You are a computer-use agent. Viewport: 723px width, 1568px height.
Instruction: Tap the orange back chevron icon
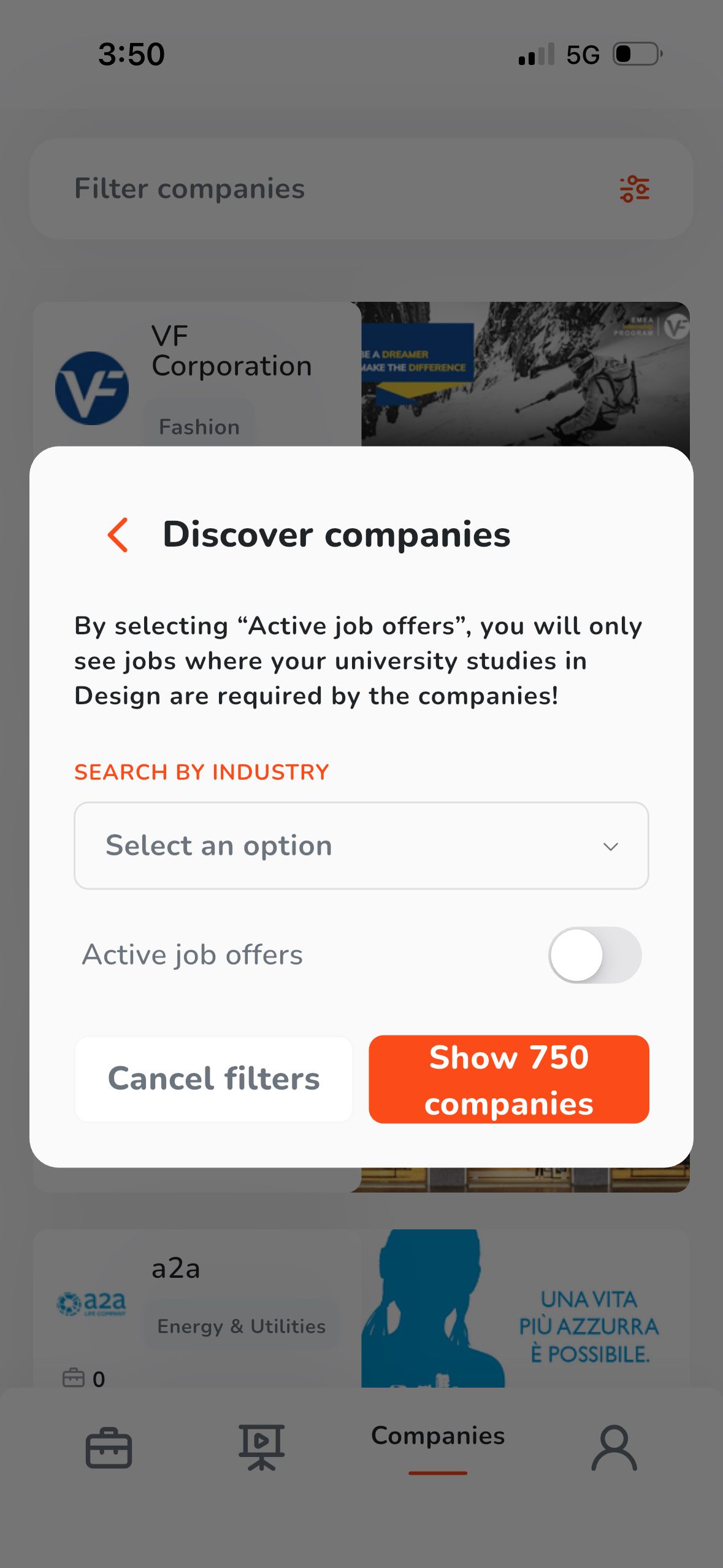118,534
